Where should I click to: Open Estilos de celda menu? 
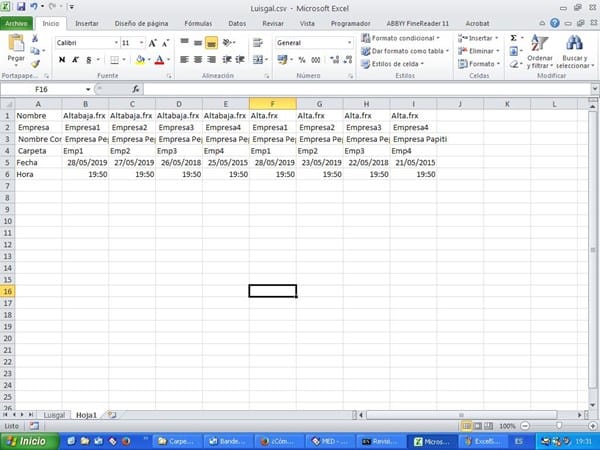pyautogui.click(x=393, y=64)
